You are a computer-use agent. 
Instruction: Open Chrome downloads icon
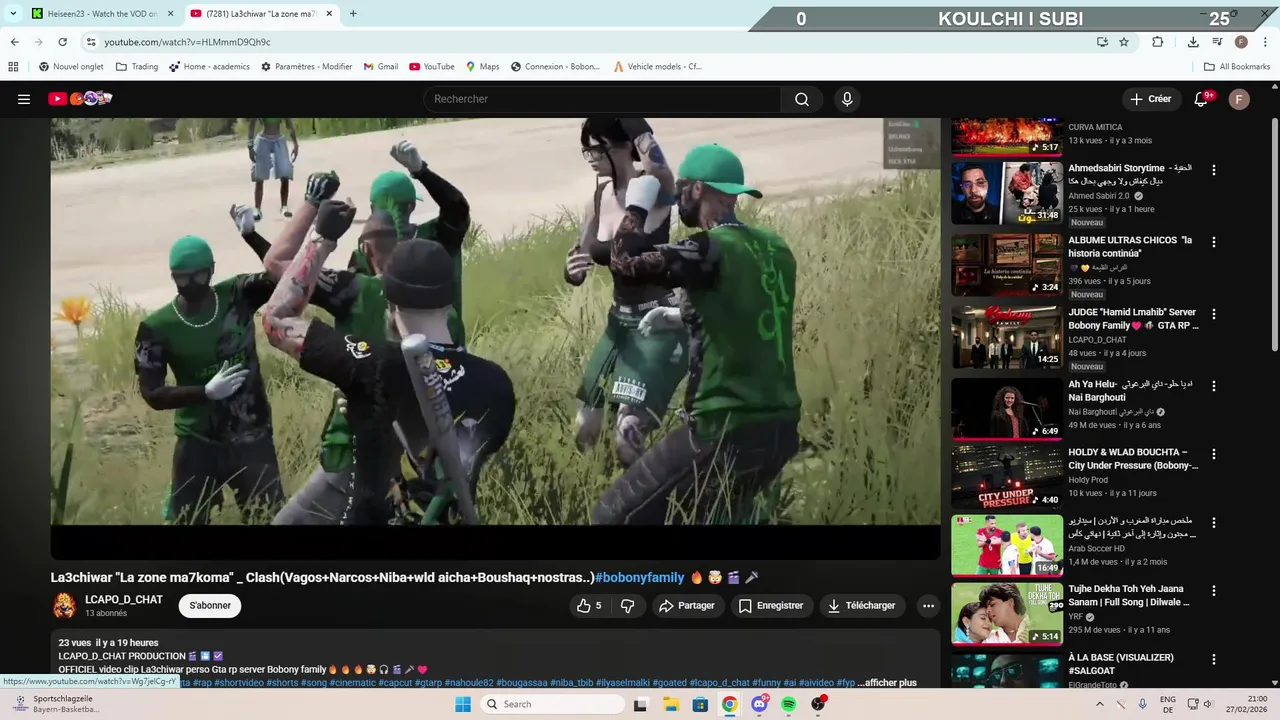1193,42
